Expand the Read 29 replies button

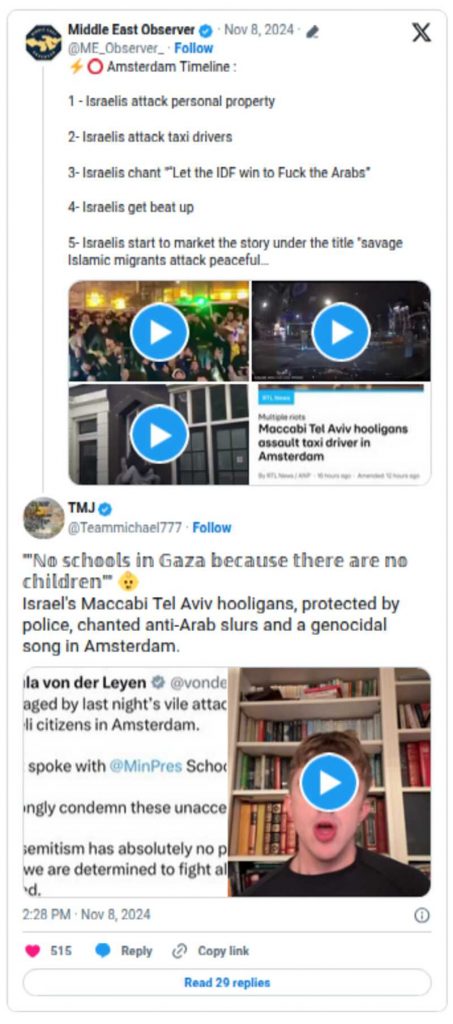coord(227,982)
